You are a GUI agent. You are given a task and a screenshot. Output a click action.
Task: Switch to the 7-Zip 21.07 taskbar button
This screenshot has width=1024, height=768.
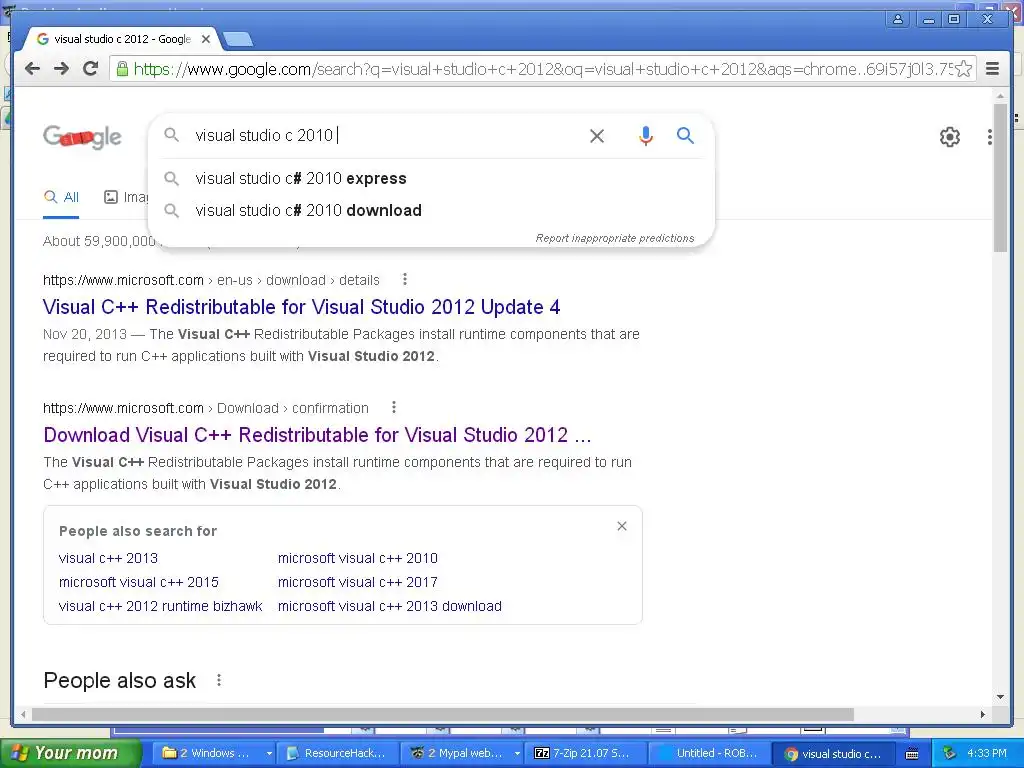coord(584,753)
